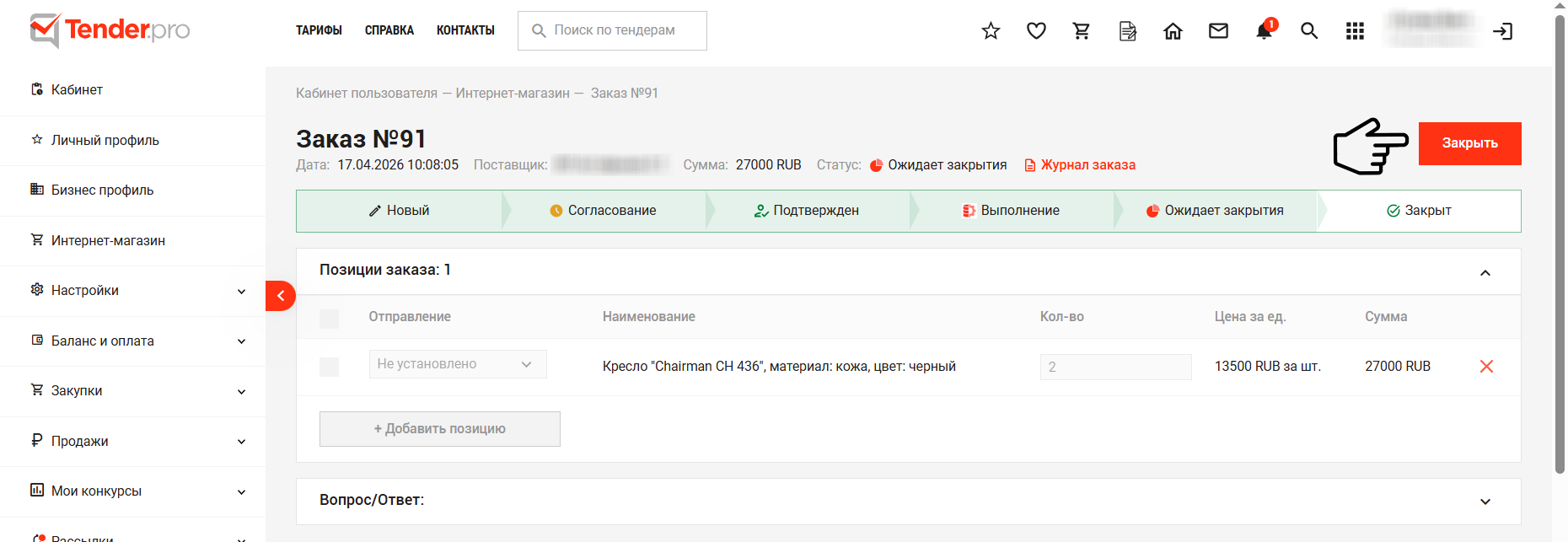
Task: Open Журнал заказа link
Action: [1080, 165]
